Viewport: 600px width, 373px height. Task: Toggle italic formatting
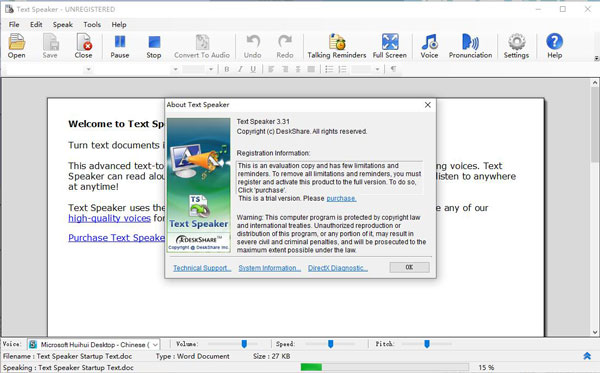click(x=240, y=69)
